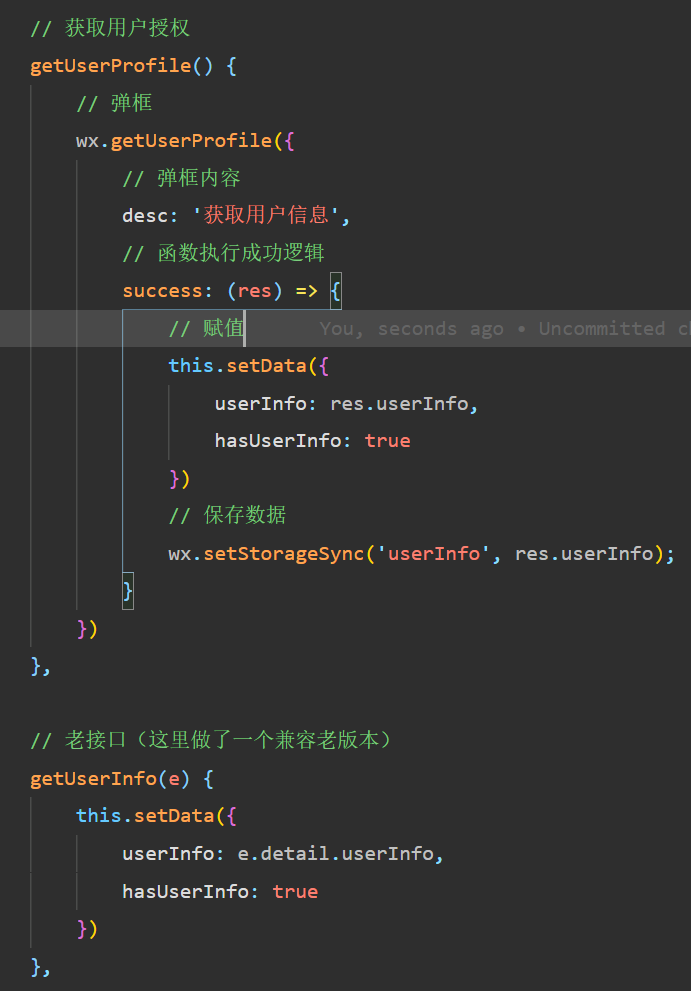This screenshot has height=991, width=691.
Task: Place cursor after the "// 赋值" comment
Action: pos(245,328)
